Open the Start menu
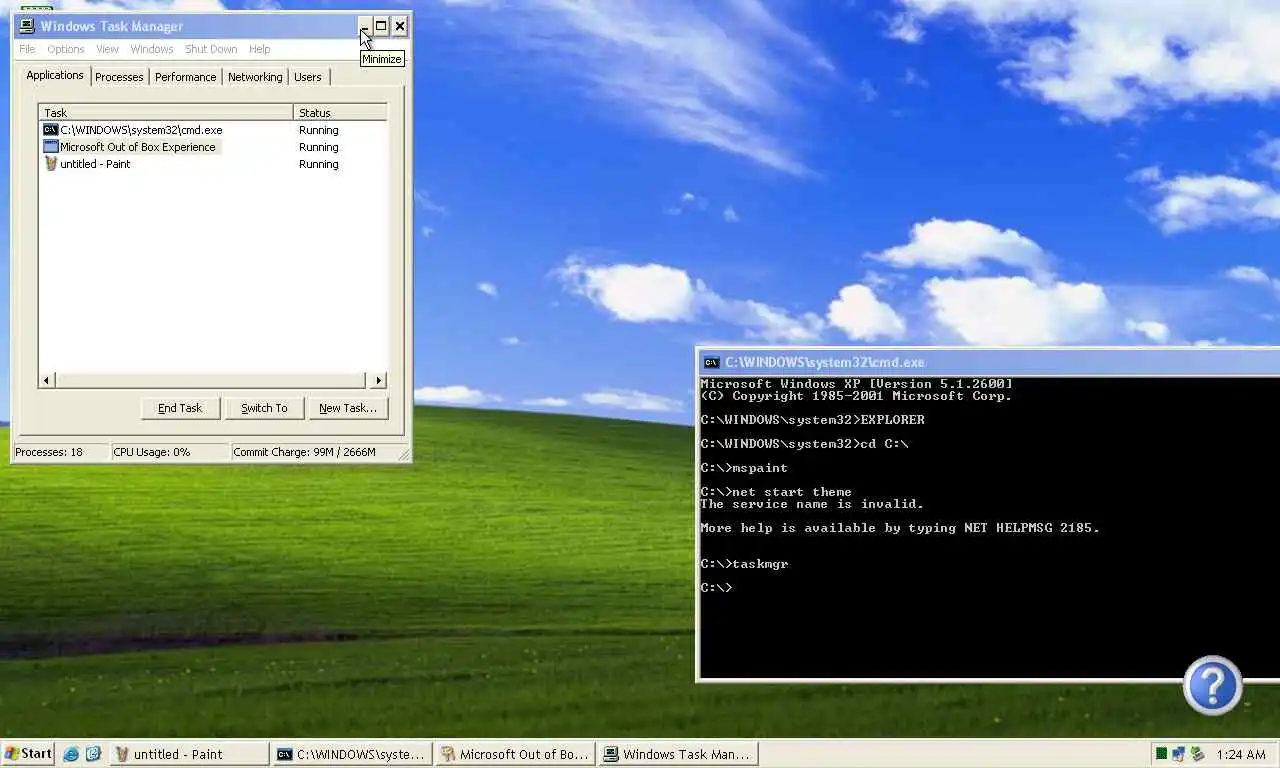 (x=28, y=754)
